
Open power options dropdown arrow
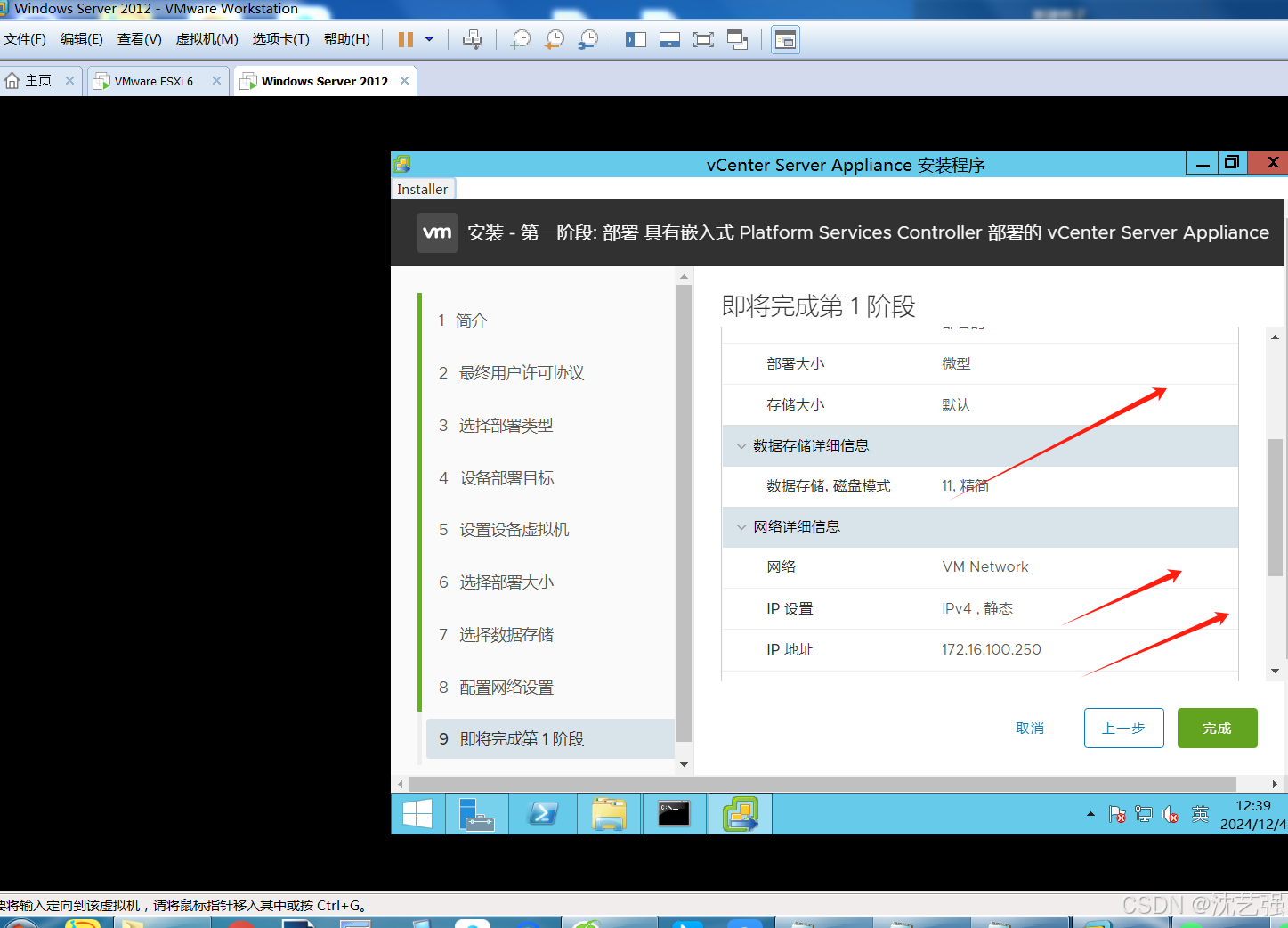[429, 39]
